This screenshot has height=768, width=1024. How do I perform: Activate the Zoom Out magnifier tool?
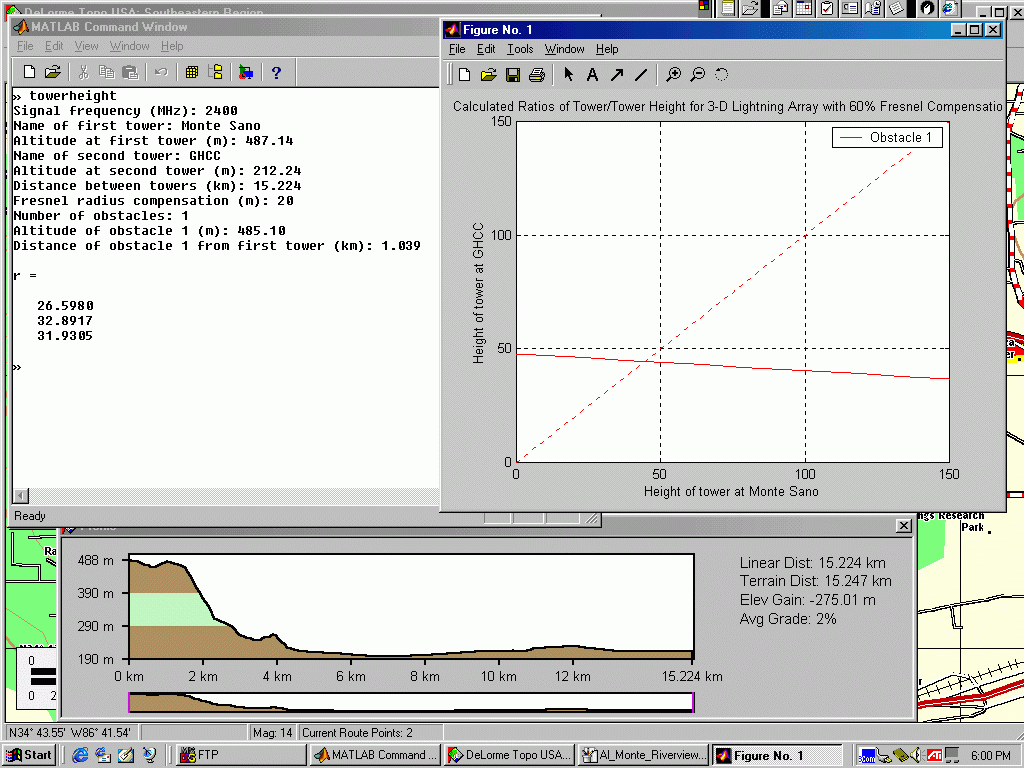point(697,75)
